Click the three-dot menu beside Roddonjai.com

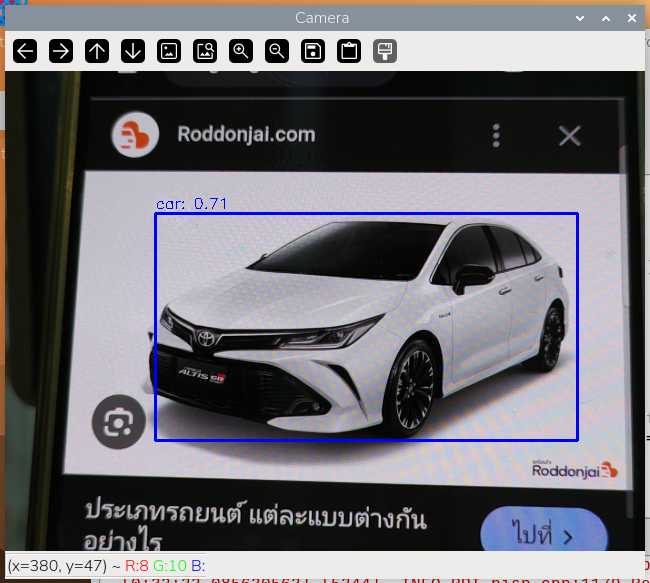pos(496,136)
